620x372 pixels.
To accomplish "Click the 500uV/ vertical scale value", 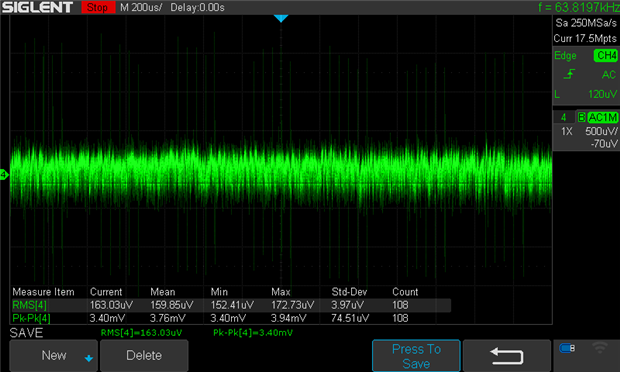I will [601, 131].
